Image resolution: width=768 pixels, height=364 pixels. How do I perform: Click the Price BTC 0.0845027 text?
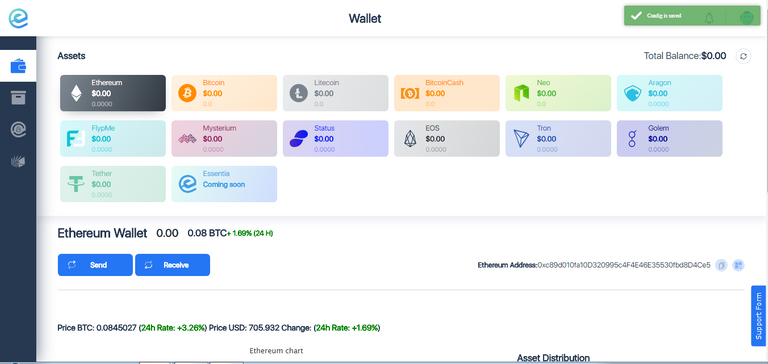96,327
